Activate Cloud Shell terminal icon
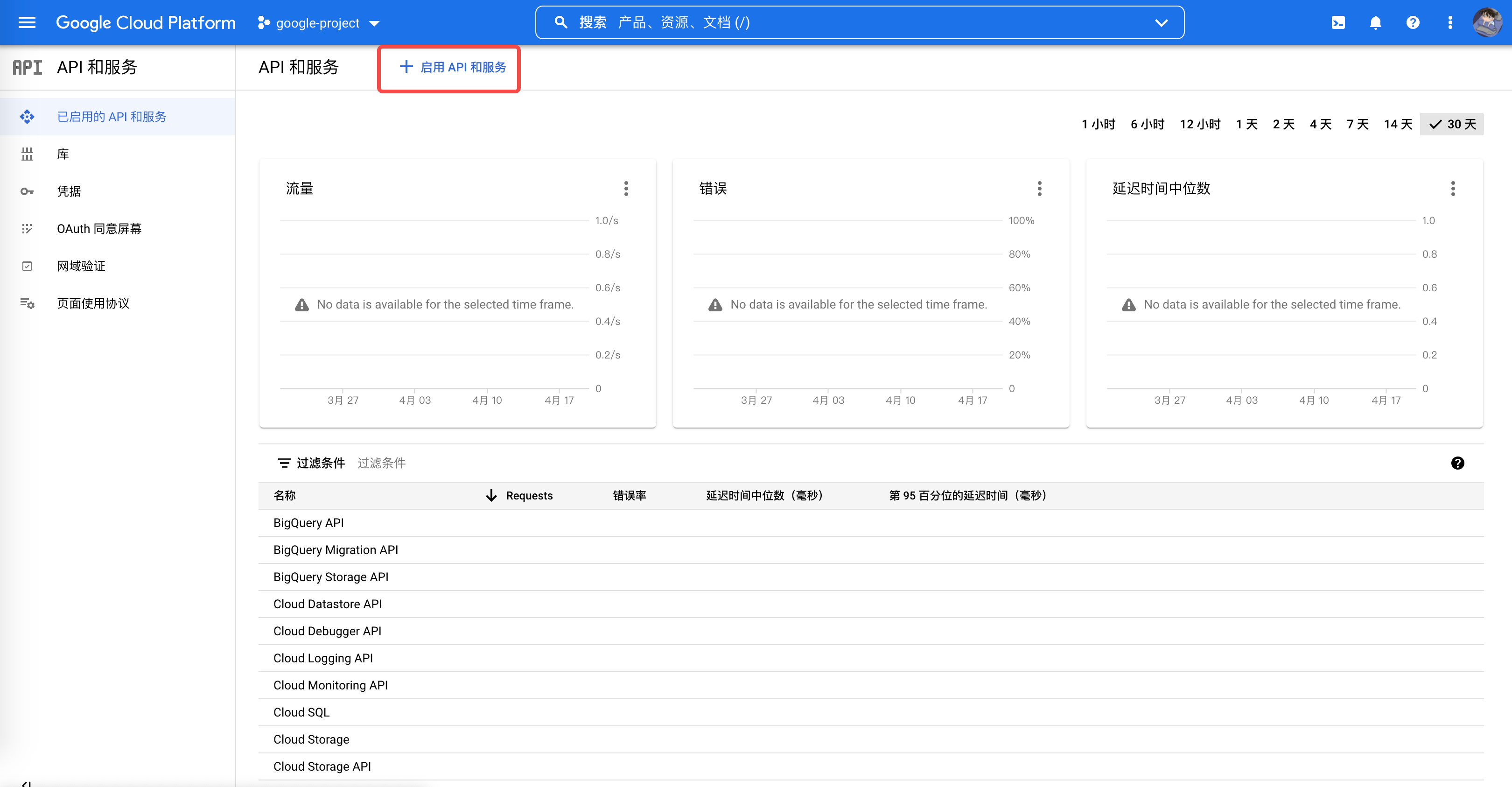The width and height of the screenshot is (1512, 787). (x=1339, y=22)
